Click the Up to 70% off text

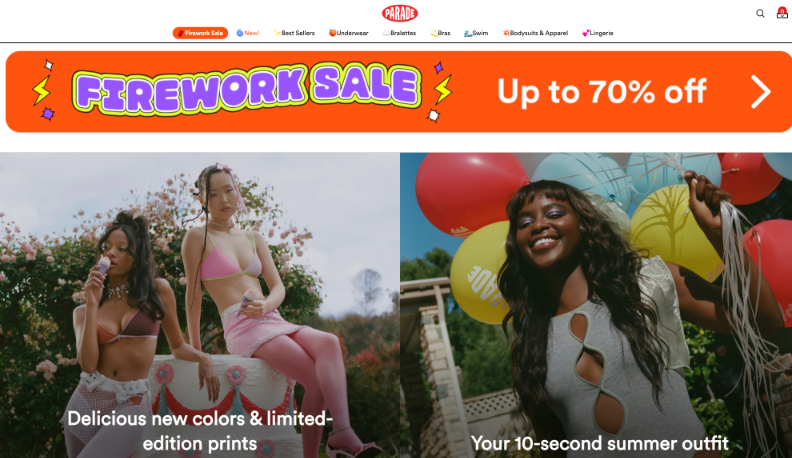coord(602,92)
